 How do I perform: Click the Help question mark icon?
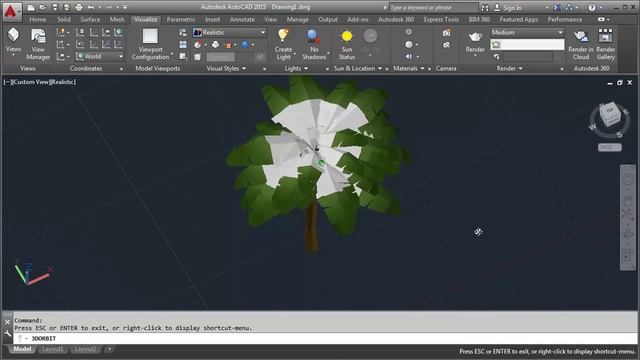pos(591,7)
